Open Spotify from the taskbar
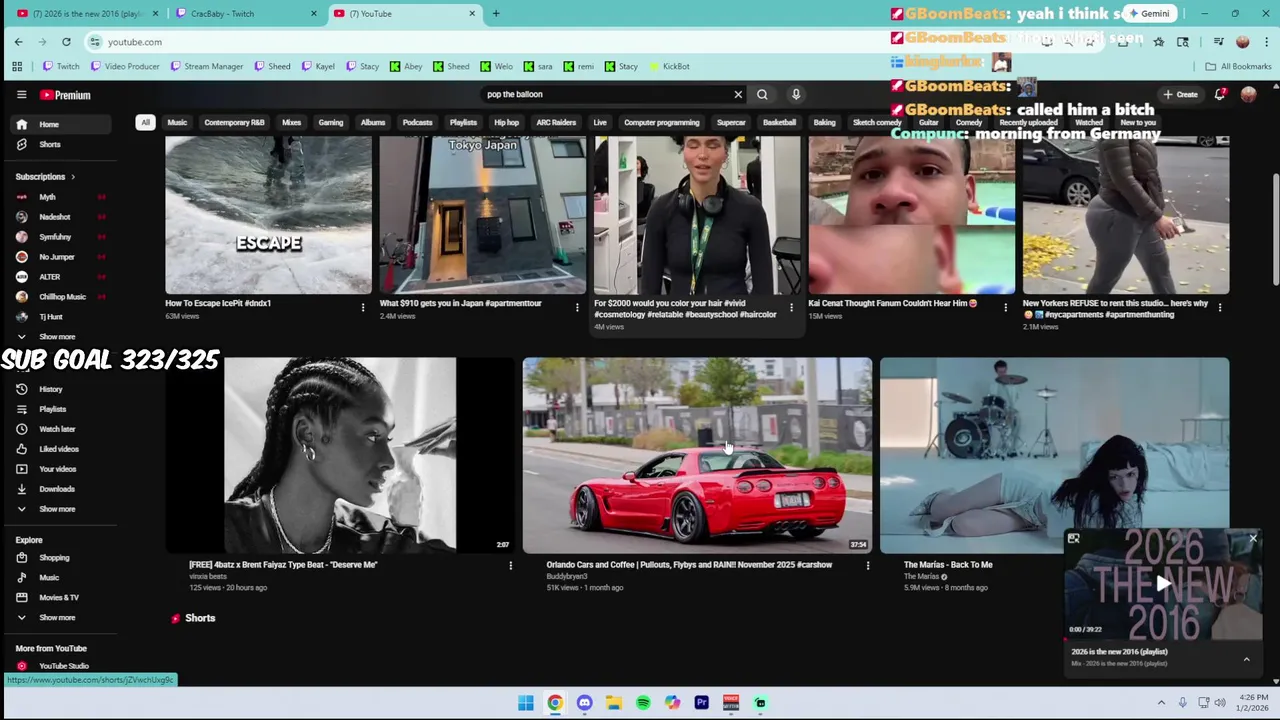1280x720 pixels. 643,703
